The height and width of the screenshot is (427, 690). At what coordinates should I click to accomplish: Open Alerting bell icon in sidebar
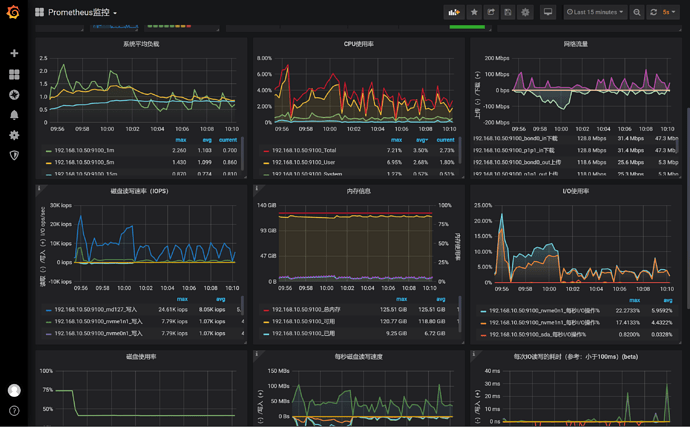click(14, 115)
